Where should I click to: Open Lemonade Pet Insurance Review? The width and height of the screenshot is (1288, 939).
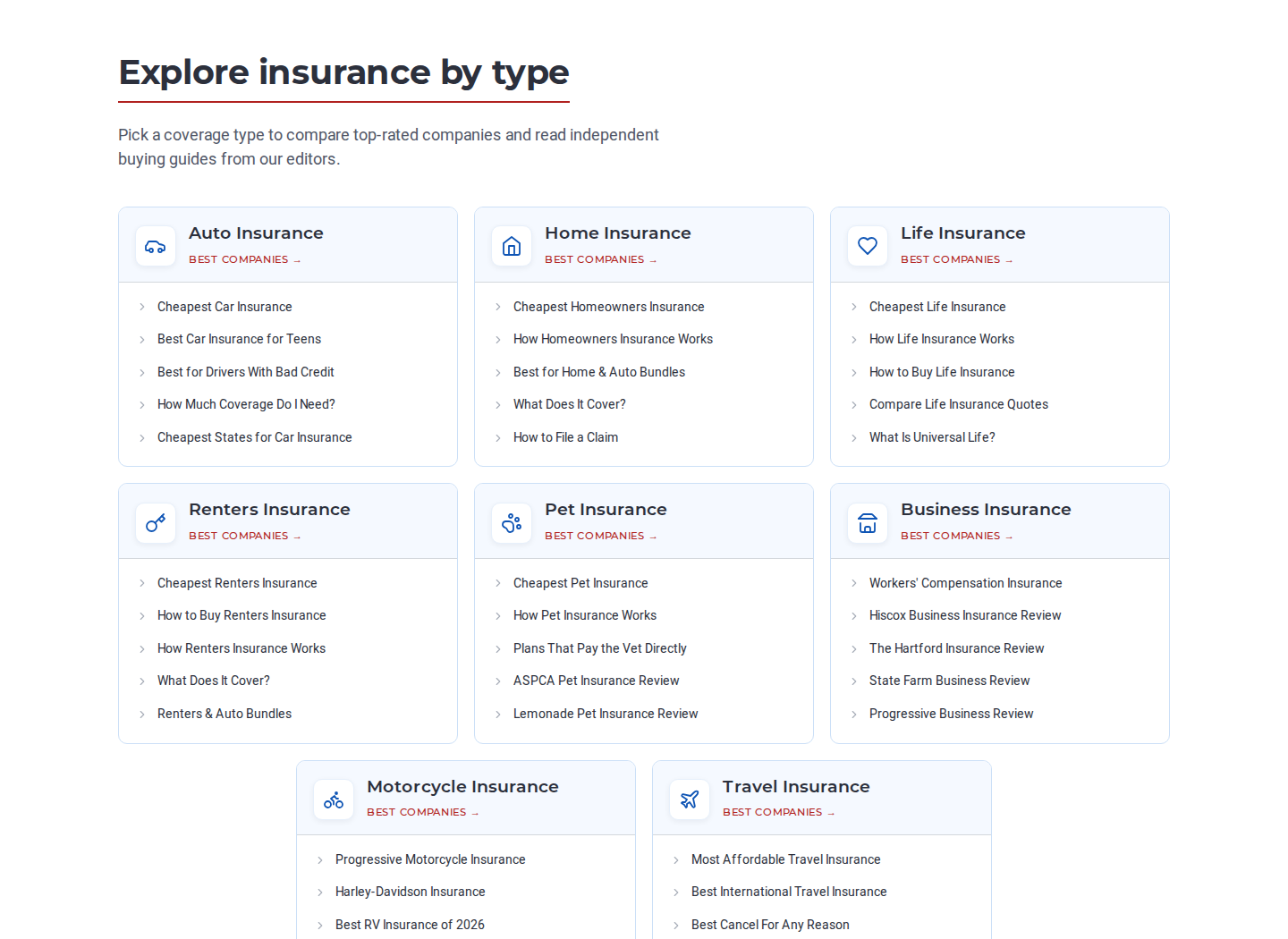tap(606, 714)
